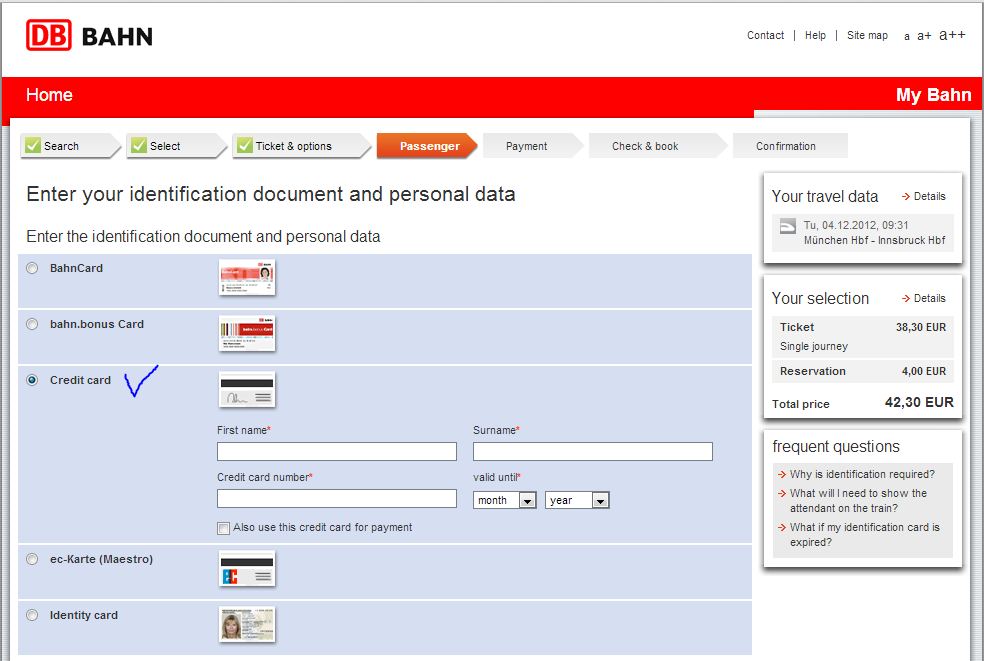Screen dimensions: 984x661
Task: Open the month dropdown
Action: click(505, 500)
